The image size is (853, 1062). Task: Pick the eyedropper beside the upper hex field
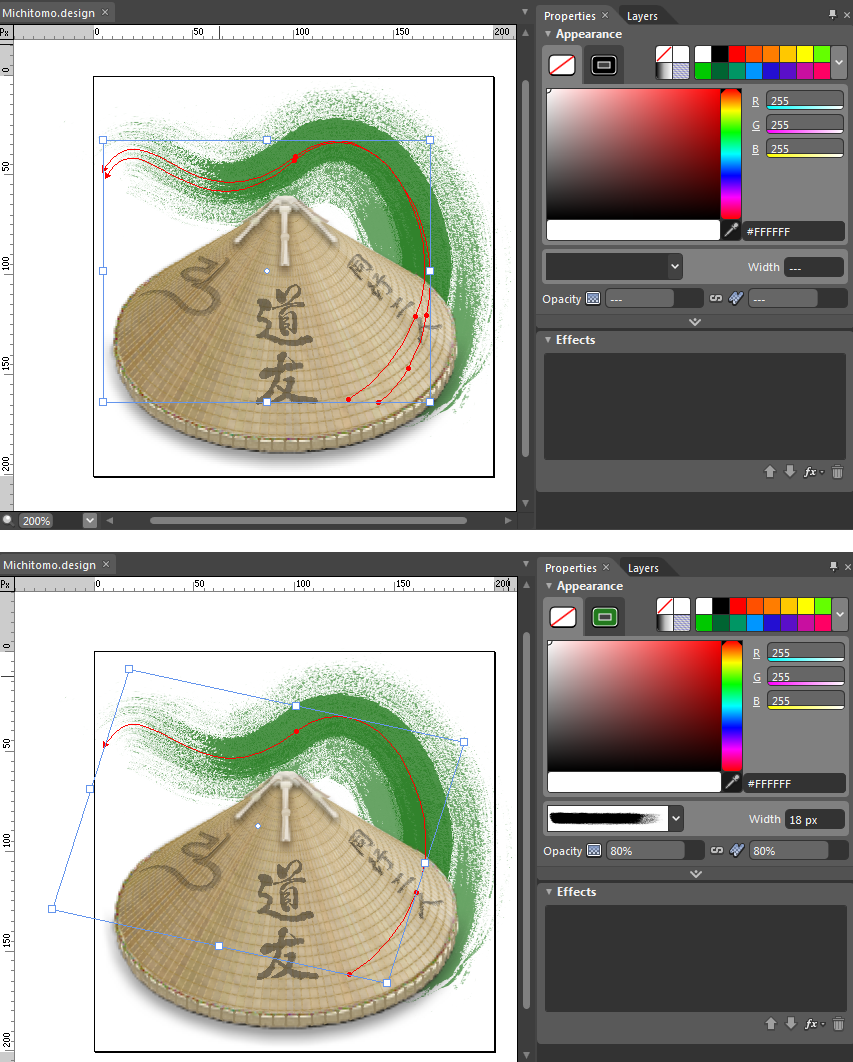(x=731, y=230)
